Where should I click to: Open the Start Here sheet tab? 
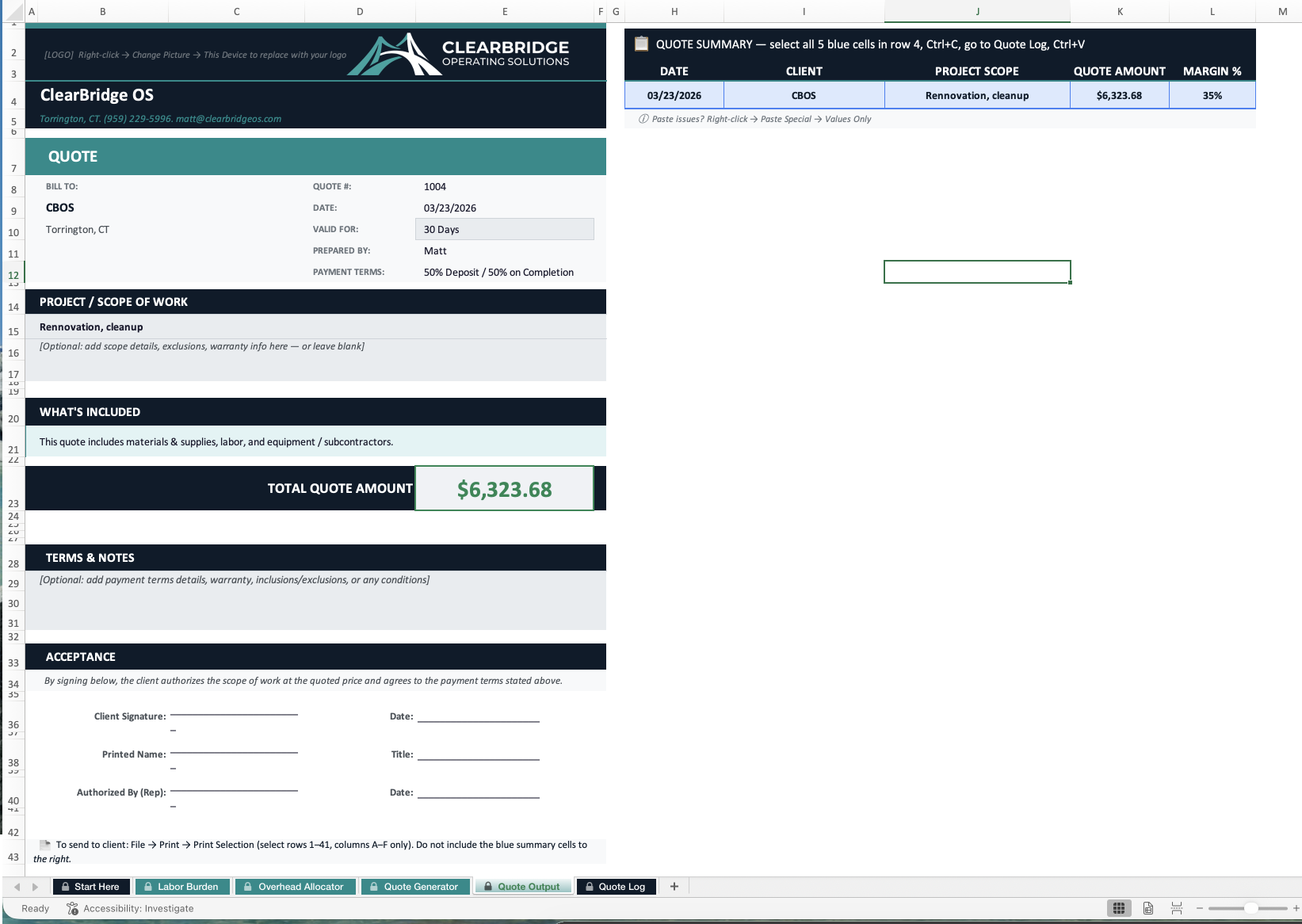pyautogui.click(x=90, y=887)
